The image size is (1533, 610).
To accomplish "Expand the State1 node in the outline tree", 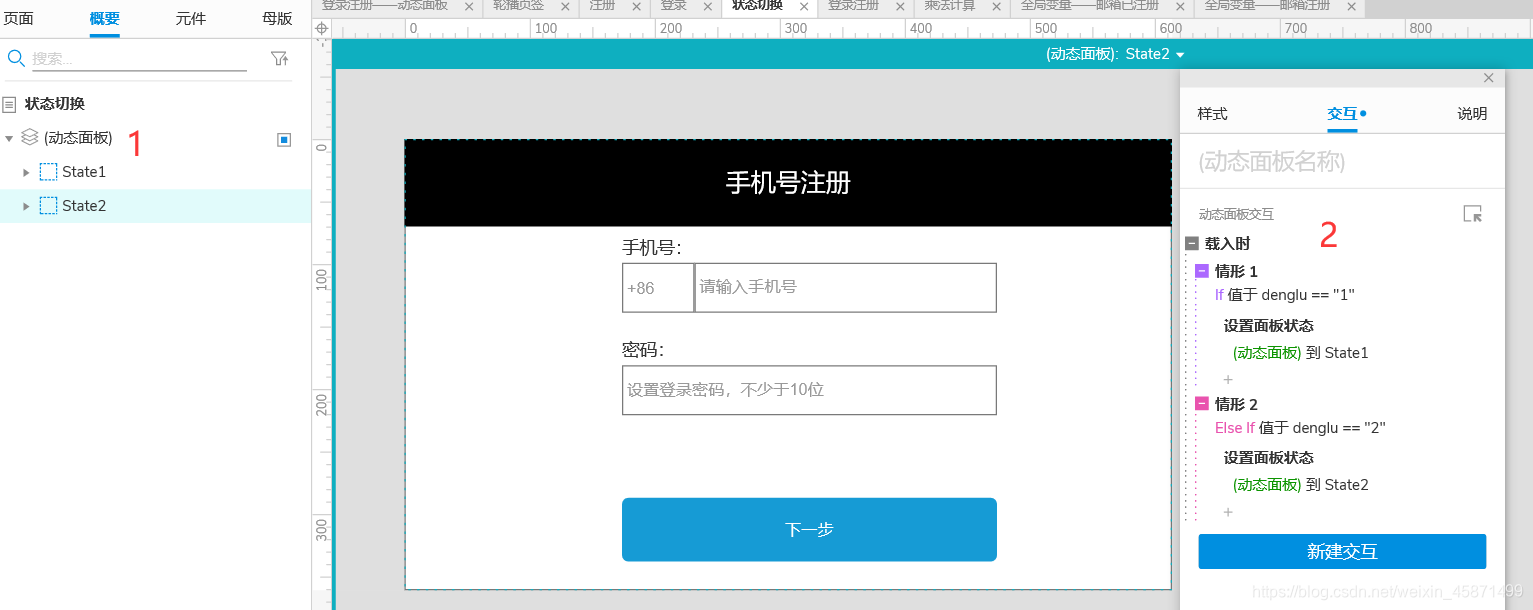I will pos(28,171).
